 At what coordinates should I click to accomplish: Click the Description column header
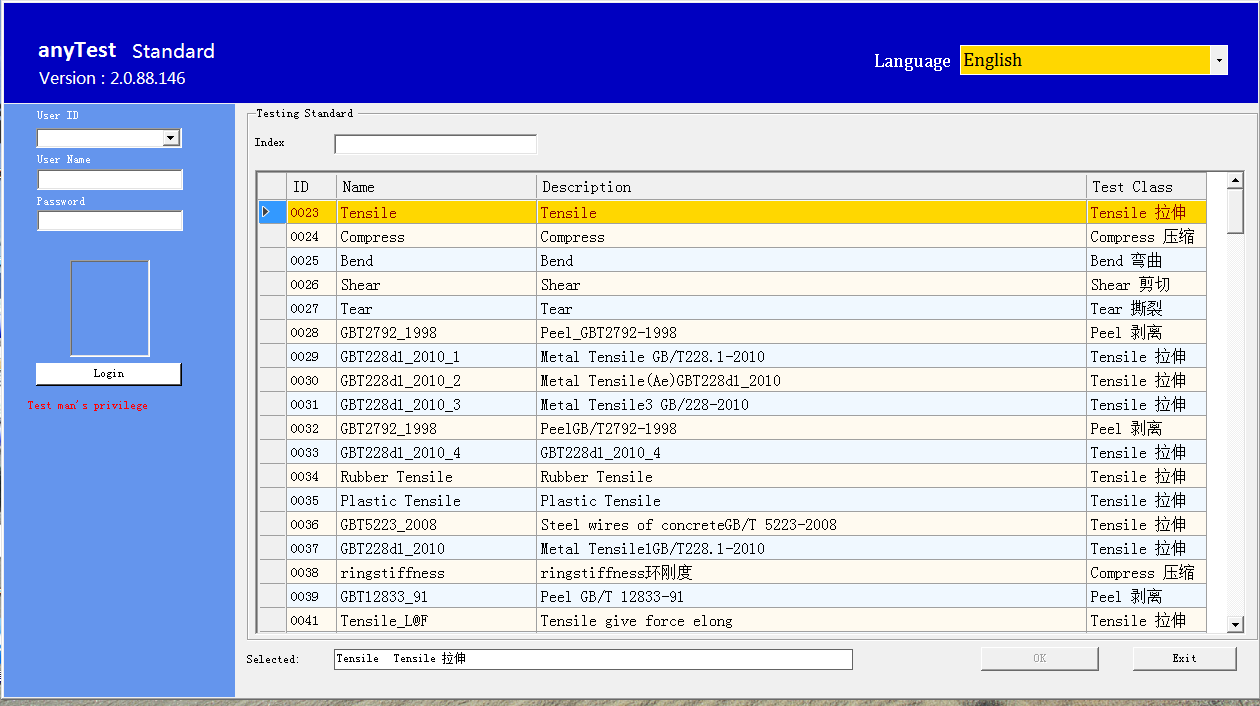pyautogui.click(x=810, y=187)
